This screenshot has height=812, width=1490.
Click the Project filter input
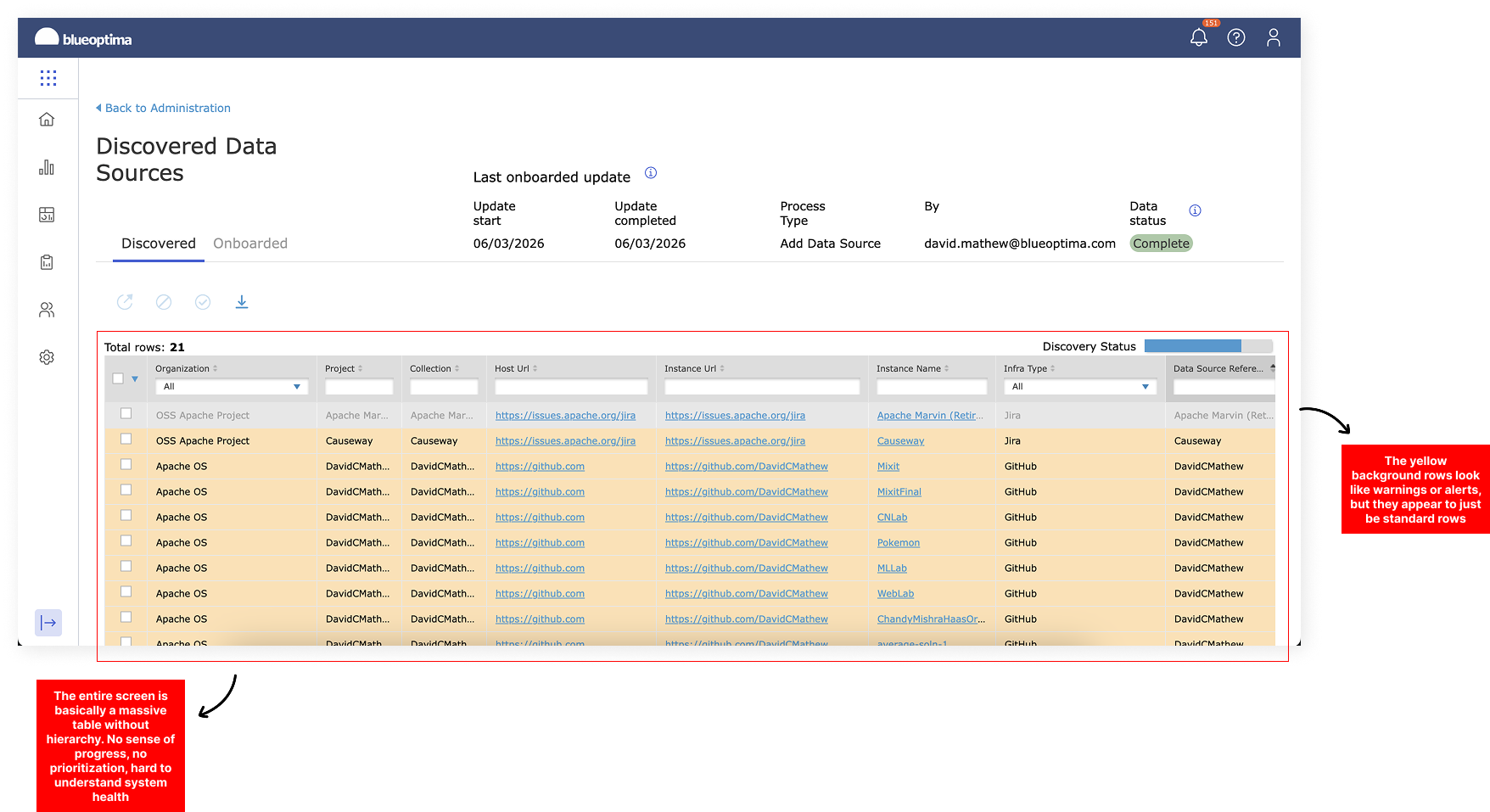coord(359,387)
